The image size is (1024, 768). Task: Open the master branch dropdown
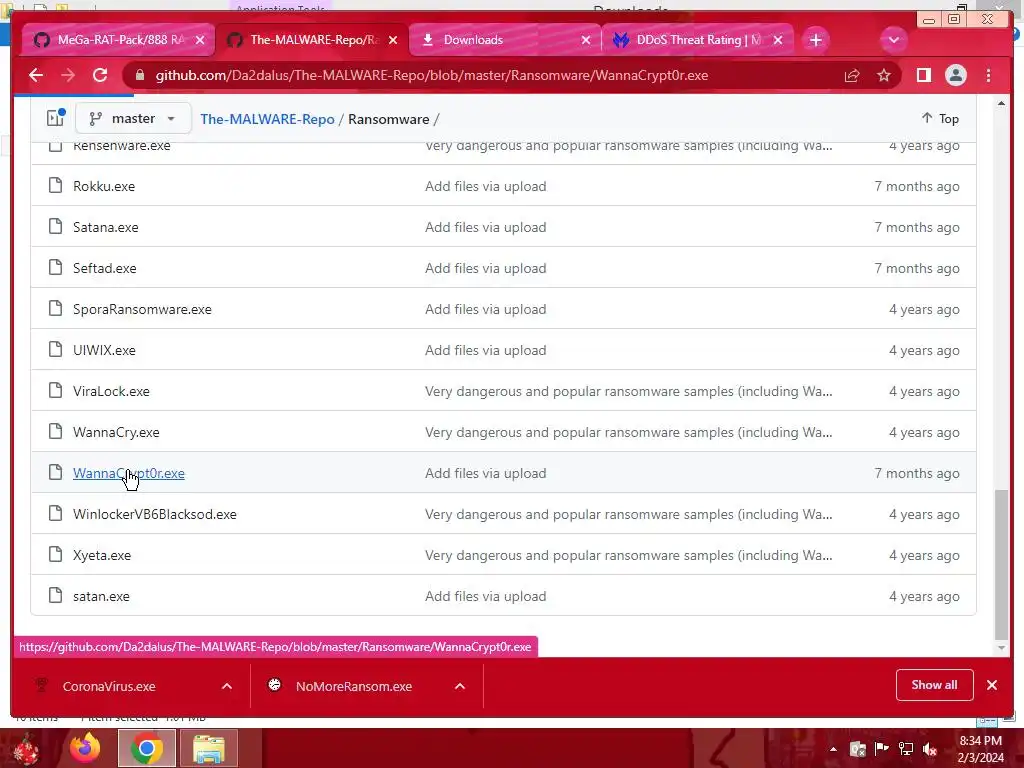(x=133, y=118)
